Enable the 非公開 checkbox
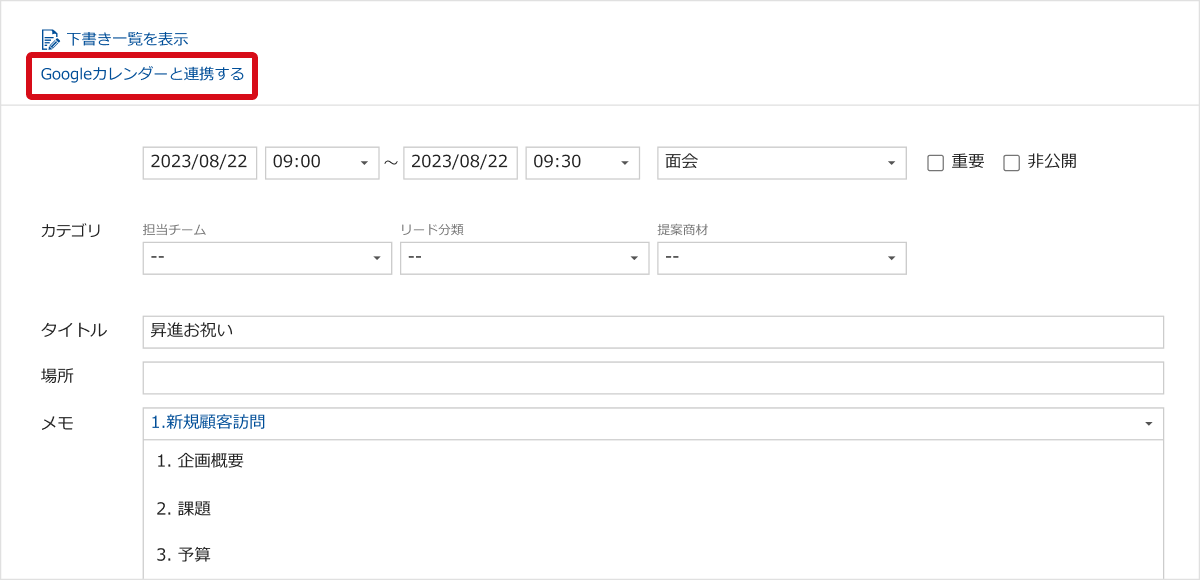 pos(1011,163)
